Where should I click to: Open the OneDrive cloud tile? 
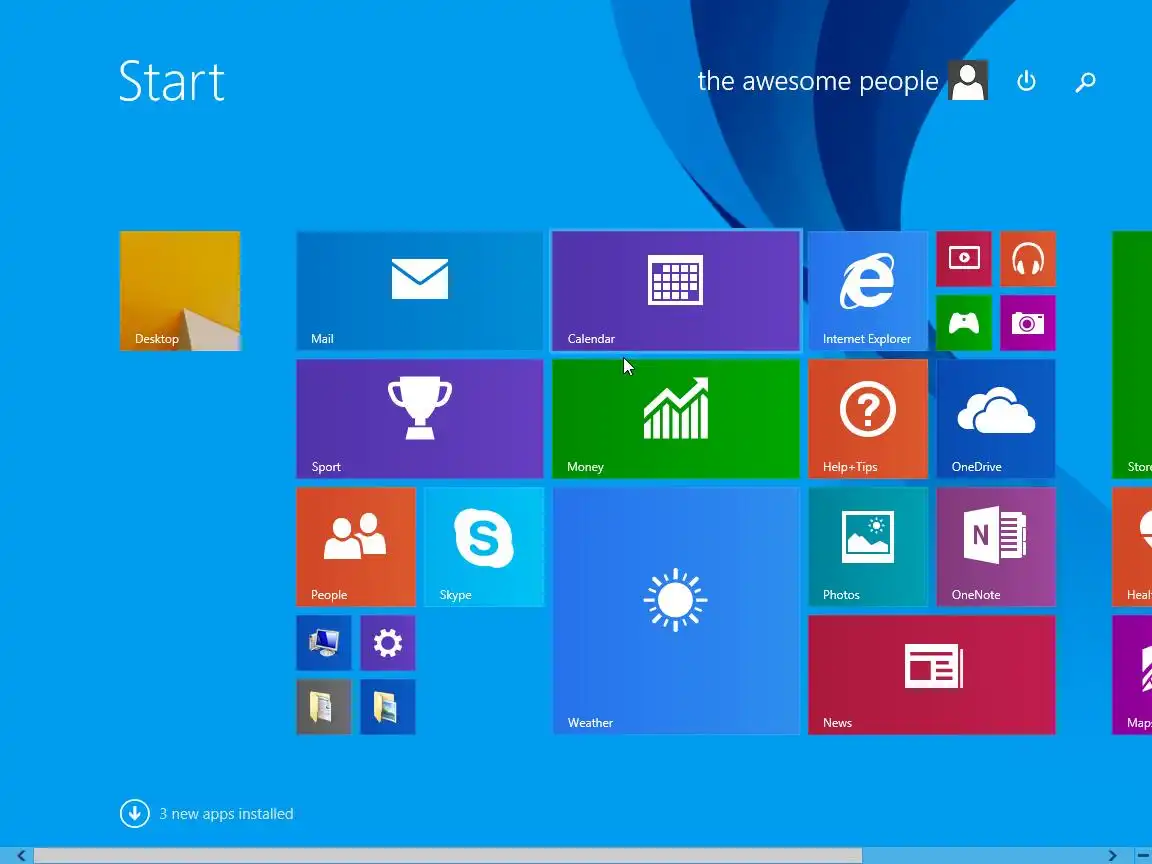tap(996, 419)
